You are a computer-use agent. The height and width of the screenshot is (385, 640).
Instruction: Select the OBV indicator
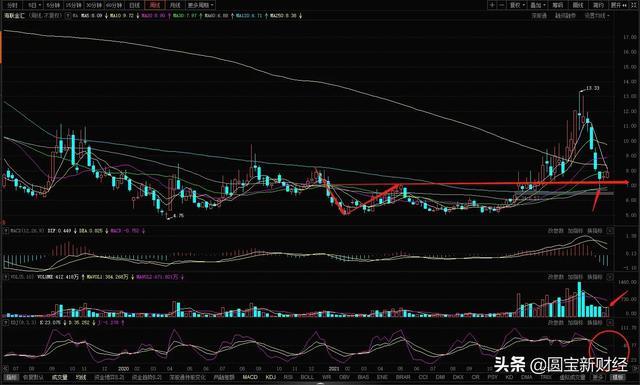pyautogui.click(x=344, y=377)
